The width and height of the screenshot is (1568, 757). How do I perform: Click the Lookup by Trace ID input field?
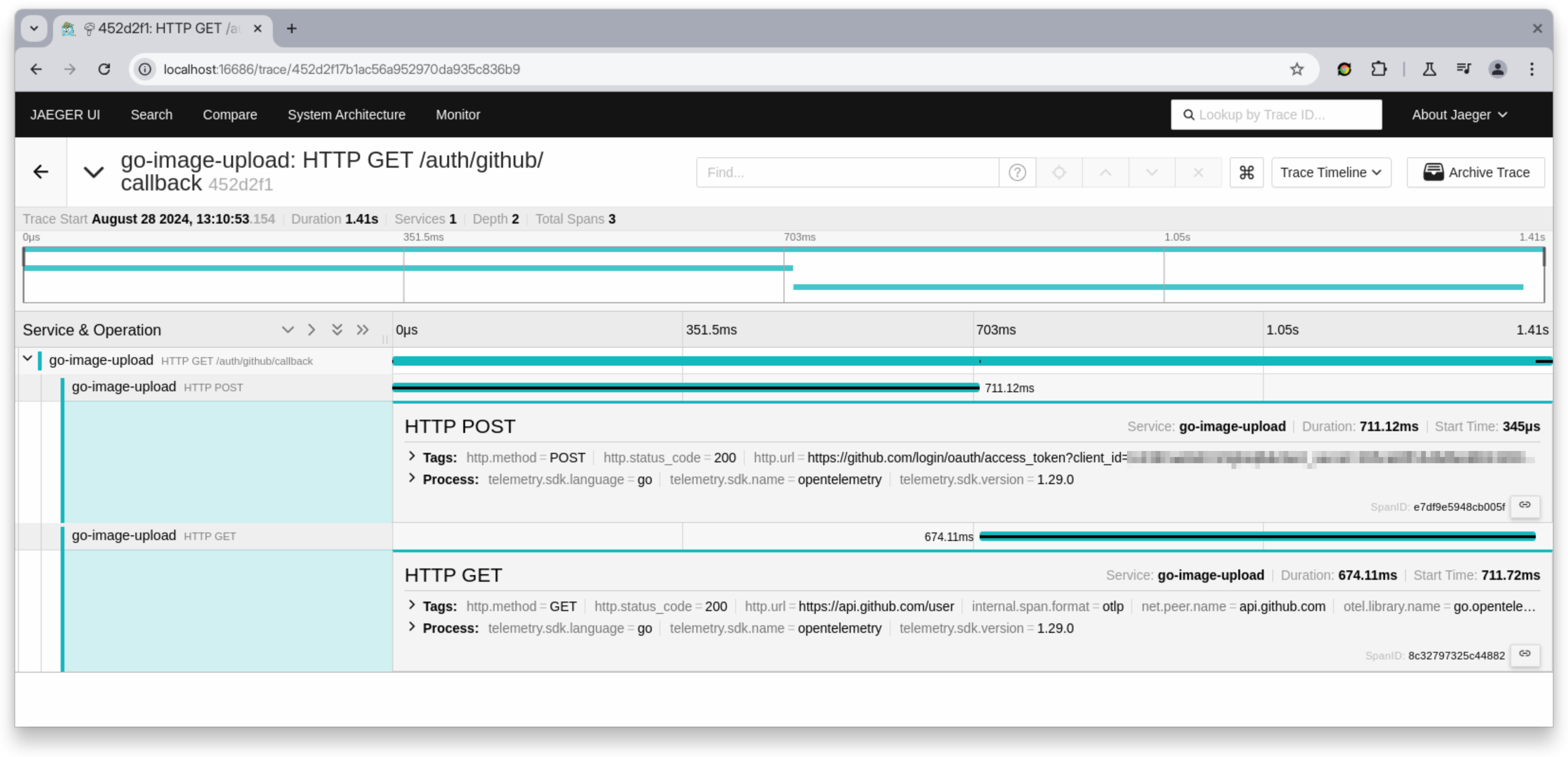point(1277,114)
